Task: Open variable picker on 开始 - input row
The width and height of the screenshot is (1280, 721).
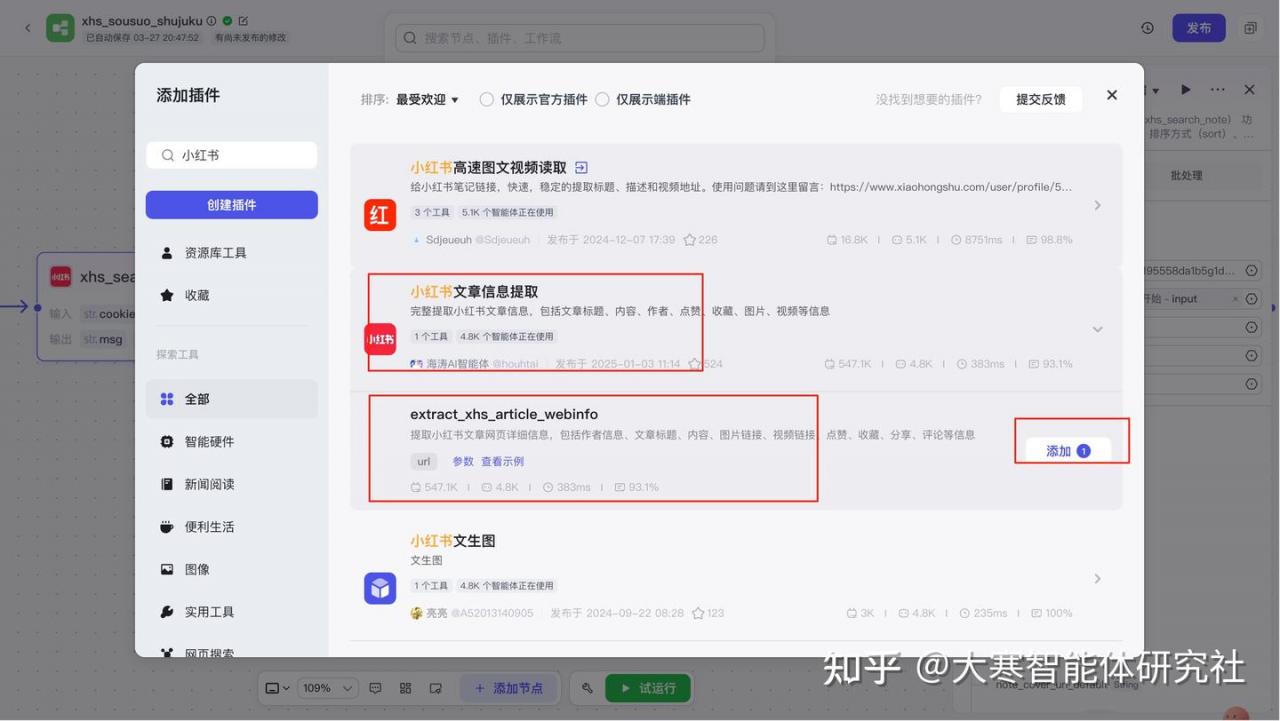Action: coord(1251,299)
